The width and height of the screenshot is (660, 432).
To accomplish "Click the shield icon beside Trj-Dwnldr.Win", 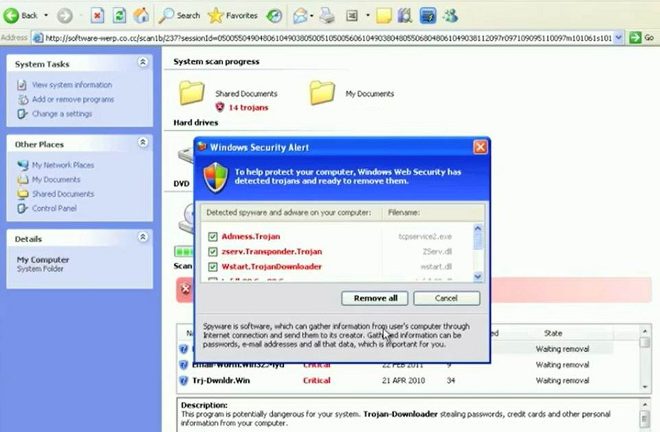I will 184,381.
